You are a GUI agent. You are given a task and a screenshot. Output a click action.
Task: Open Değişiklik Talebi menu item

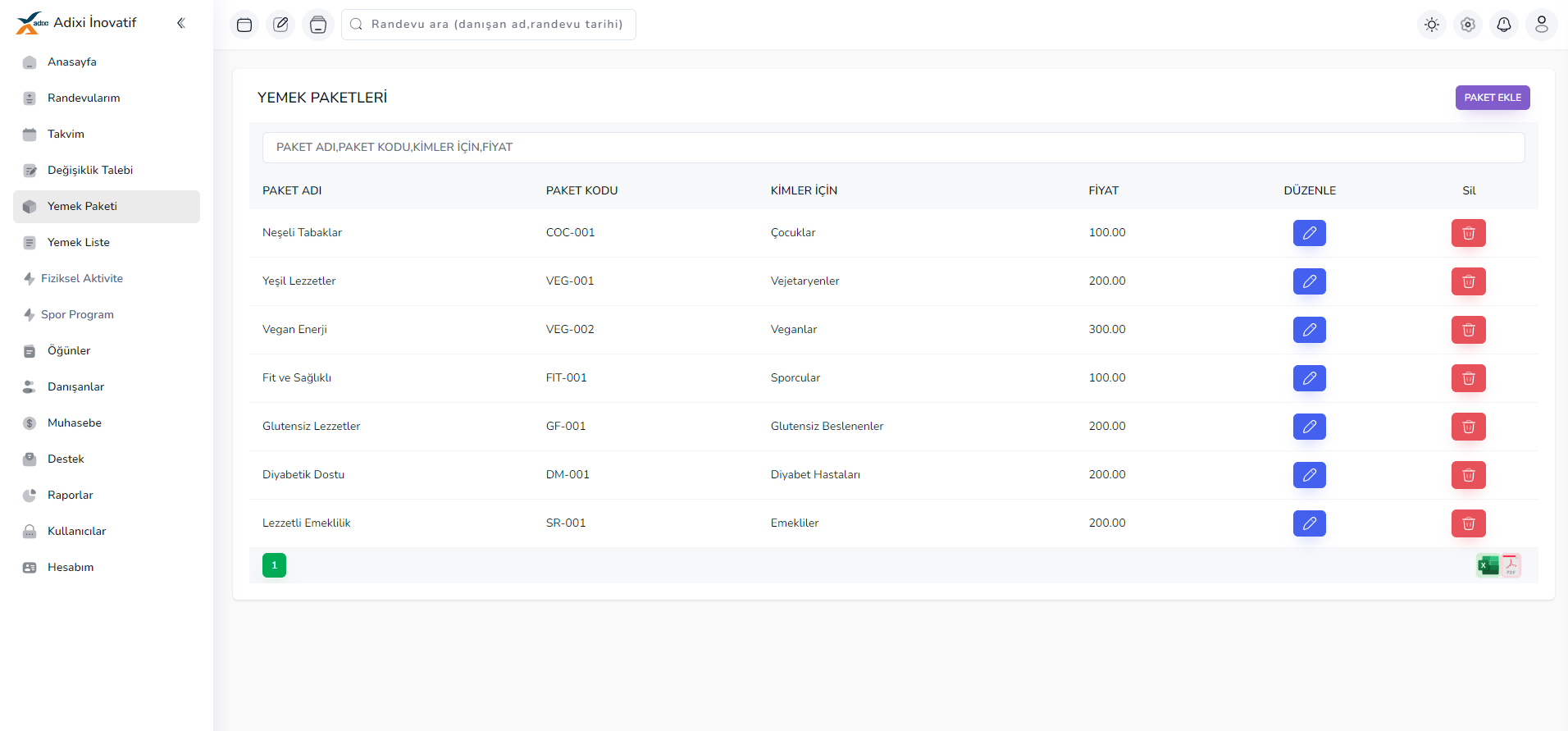107,171
